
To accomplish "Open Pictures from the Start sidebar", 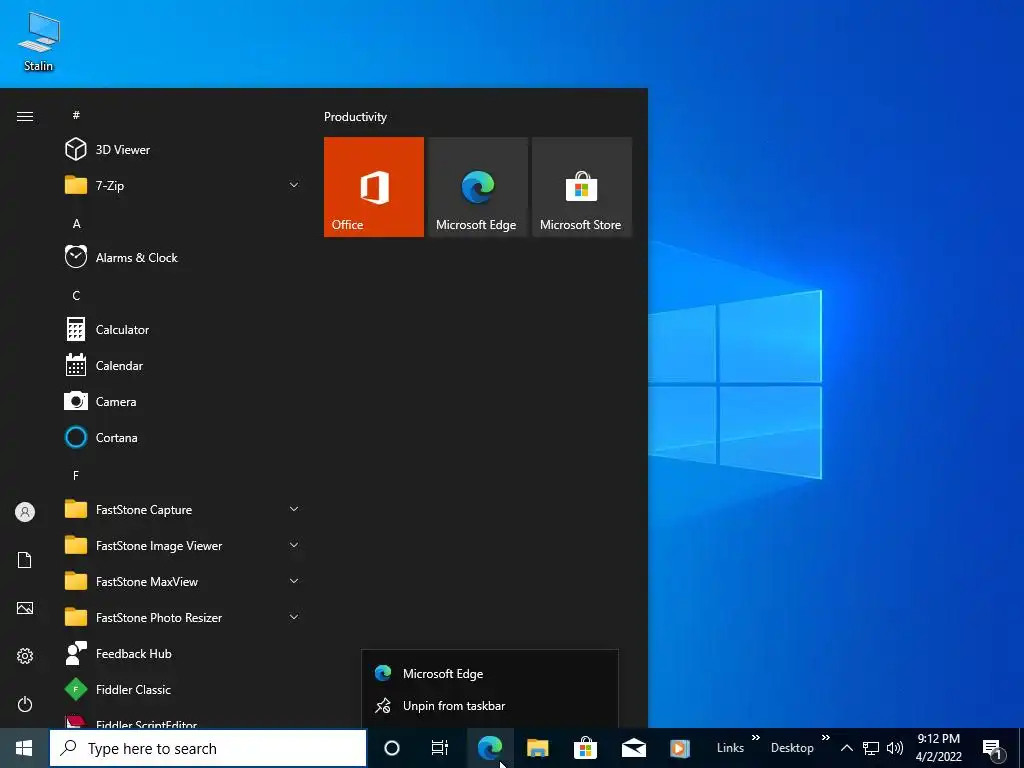I will pos(25,608).
